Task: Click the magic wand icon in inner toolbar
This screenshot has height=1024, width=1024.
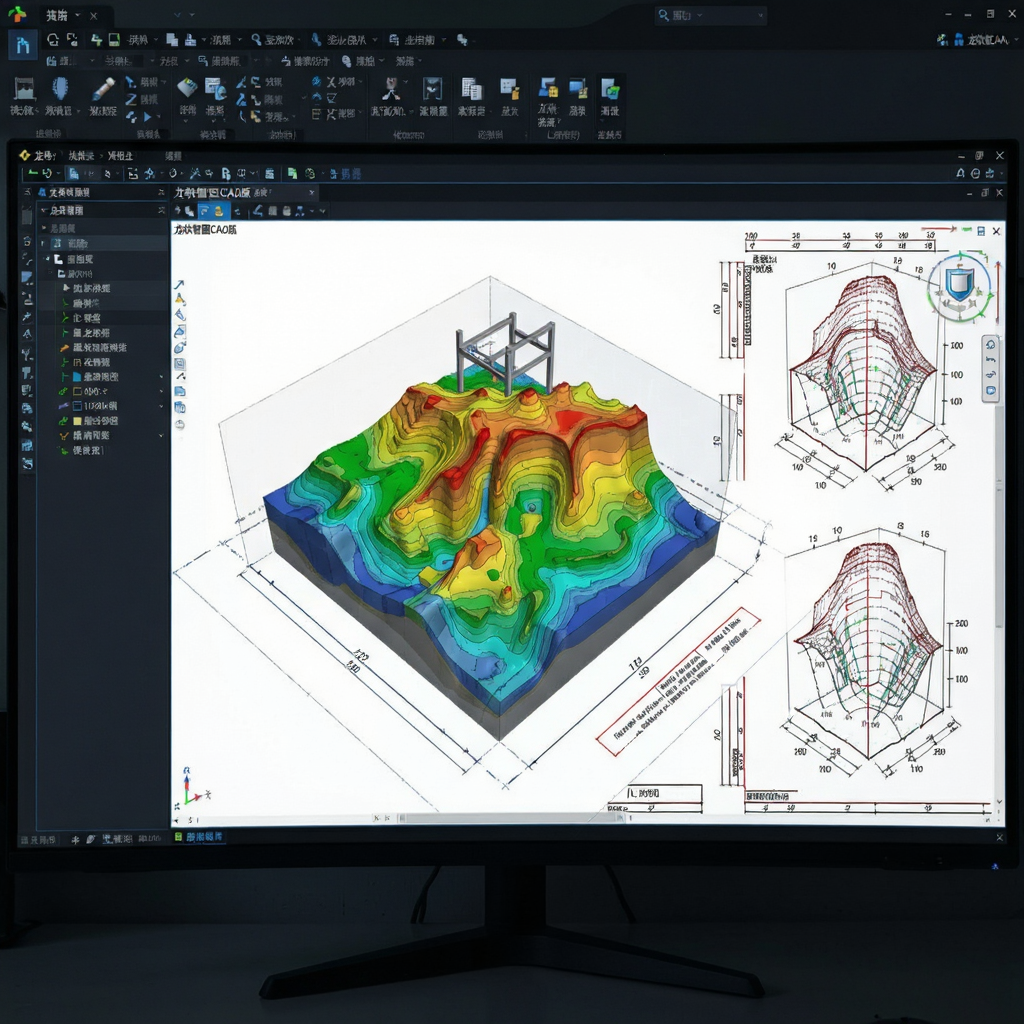Action: click(x=194, y=174)
